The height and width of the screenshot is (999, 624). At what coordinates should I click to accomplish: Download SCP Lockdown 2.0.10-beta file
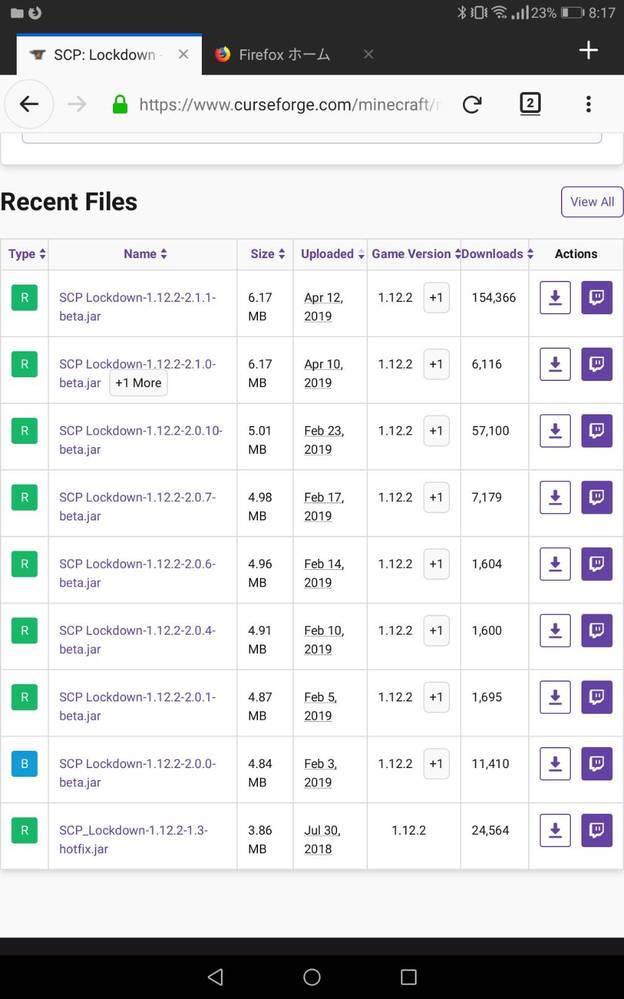(x=555, y=431)
